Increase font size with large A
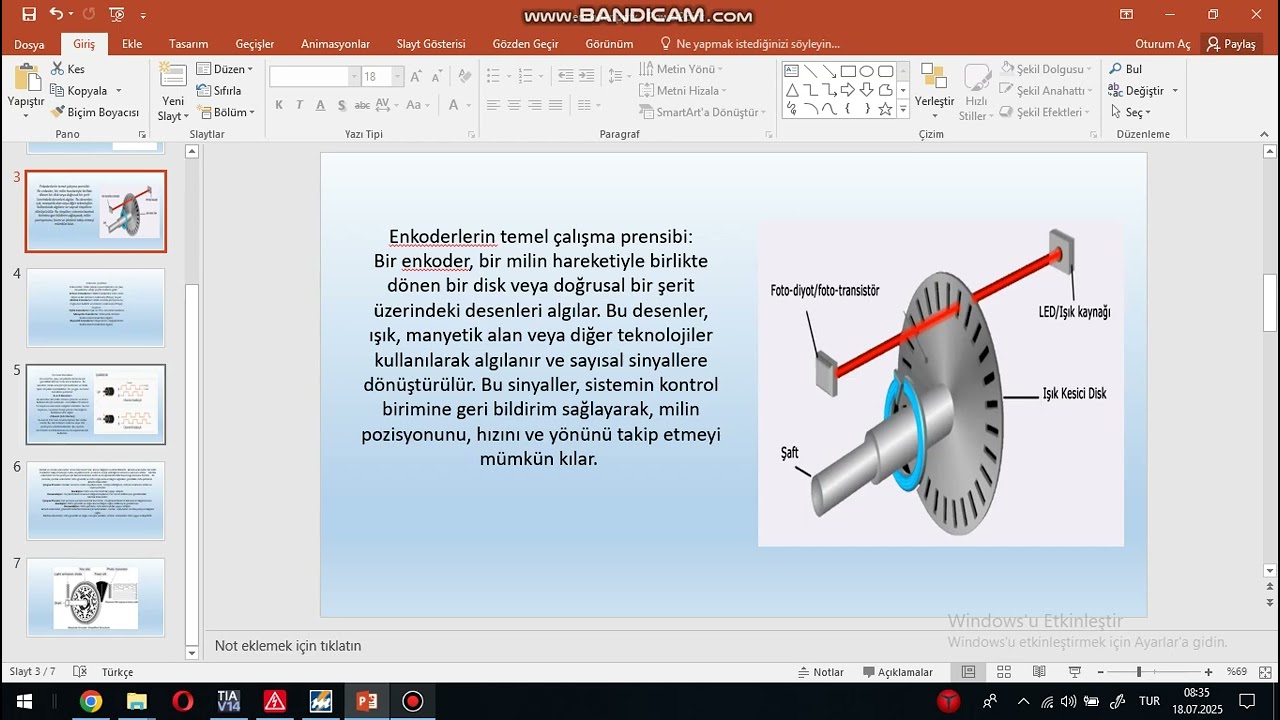 point(418,76)
